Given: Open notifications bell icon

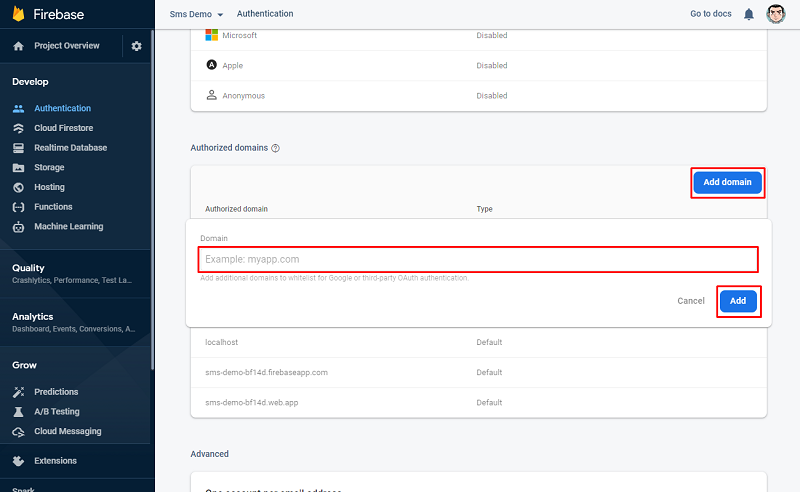Looking at the screenshot, I should tap(748, 14).
